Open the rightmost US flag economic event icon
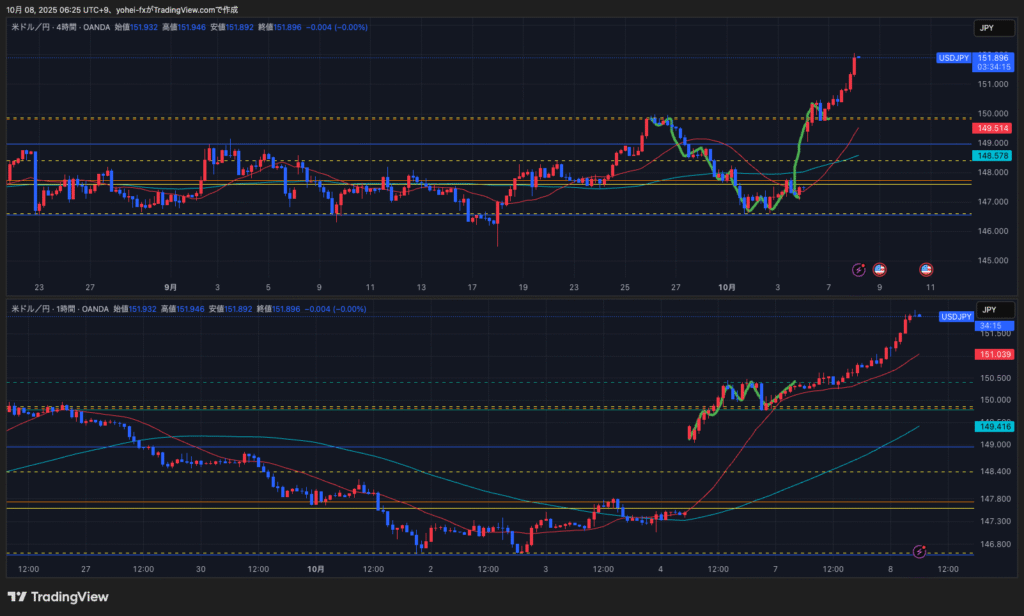Image resolution: width=1024 pixels, height=616 pixels. 926,269
